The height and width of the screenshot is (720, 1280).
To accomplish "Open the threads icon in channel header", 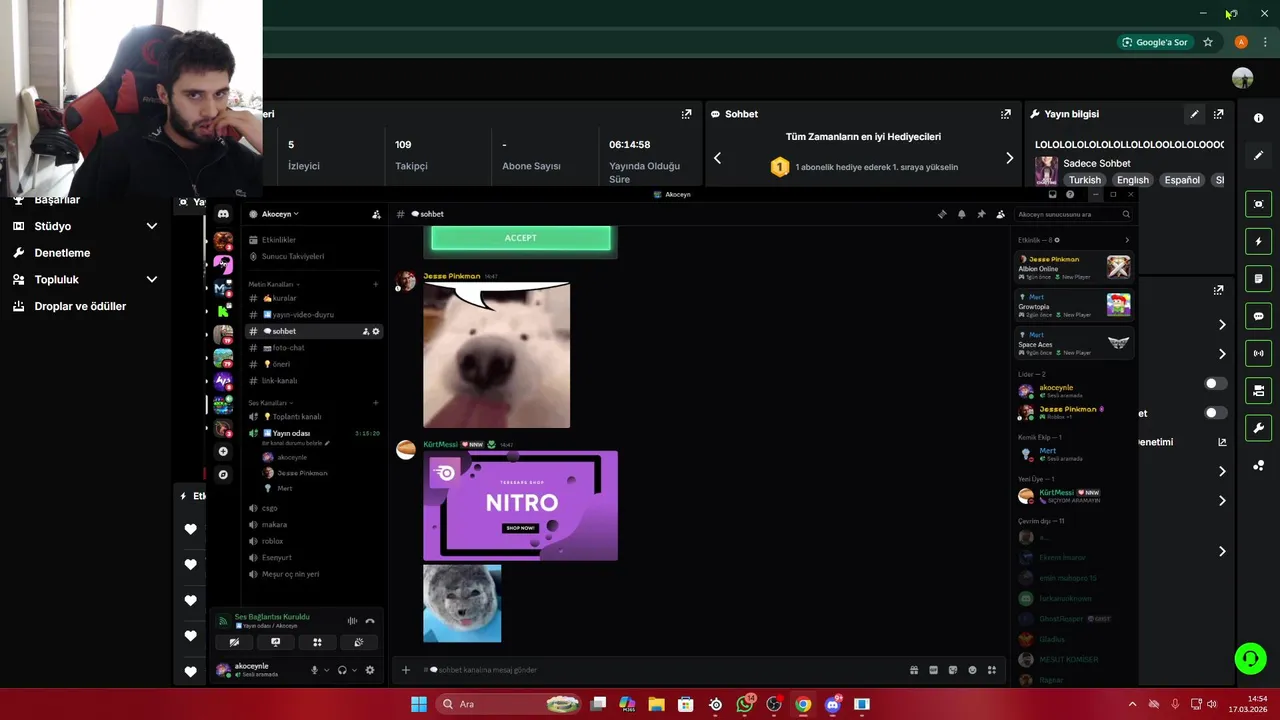I will pyautogui.click(x=942, y=214).
